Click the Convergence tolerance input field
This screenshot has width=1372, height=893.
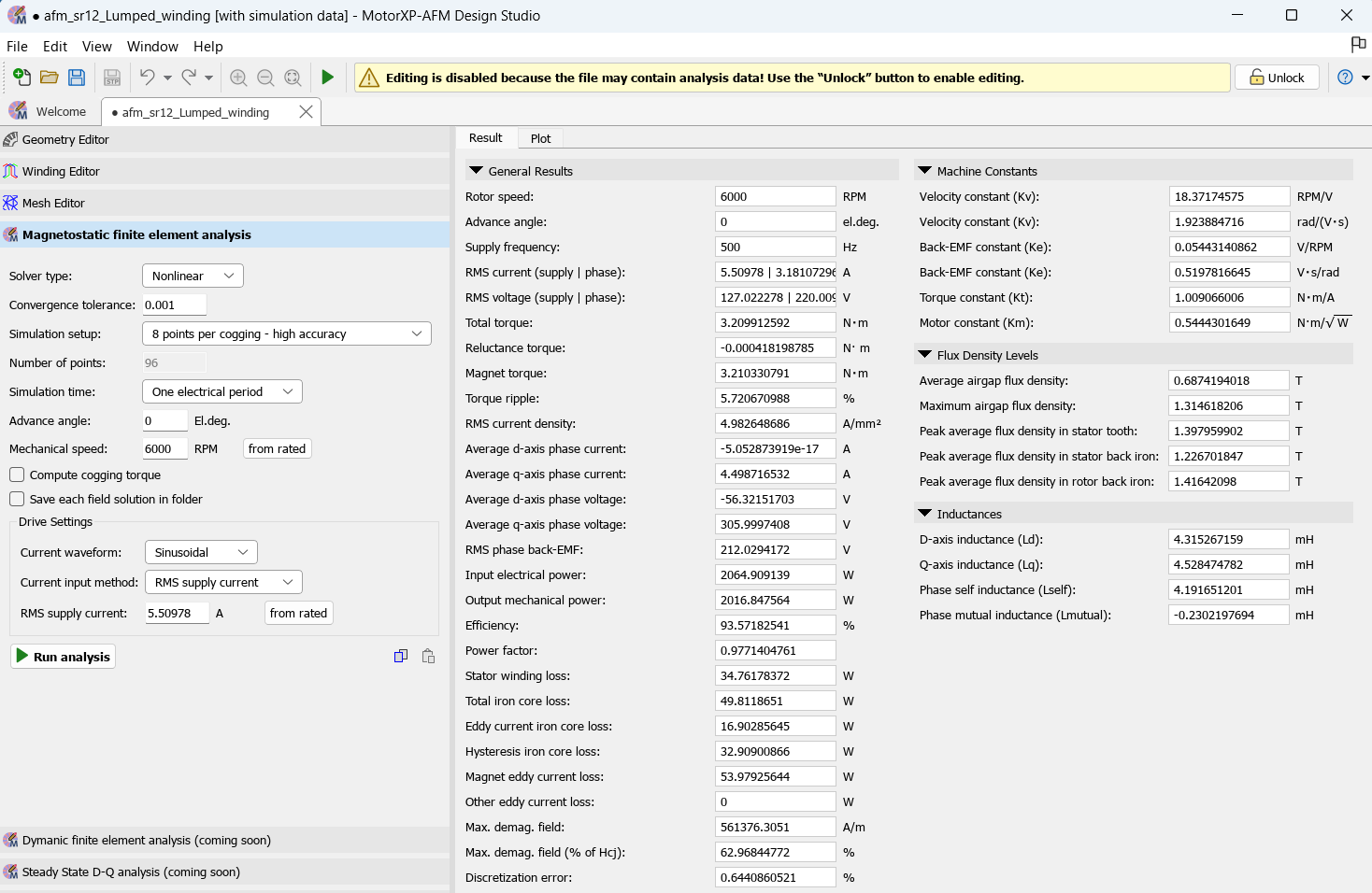[x=173, y=305]
